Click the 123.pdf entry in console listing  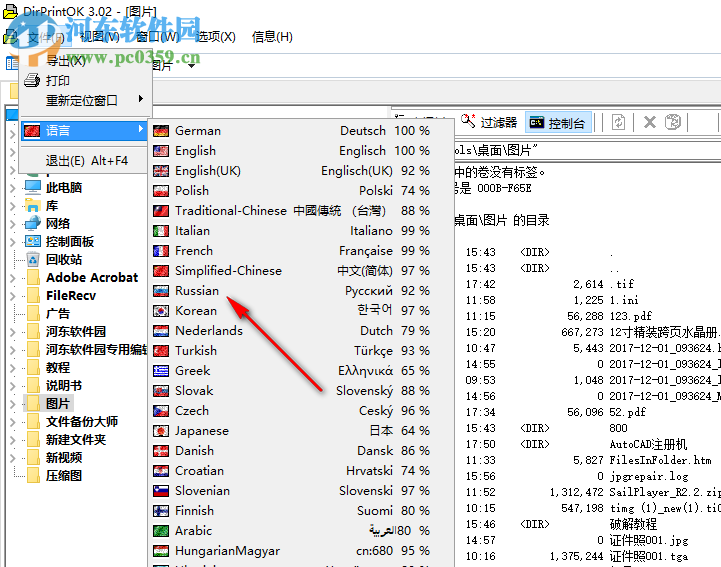(630, 316)
